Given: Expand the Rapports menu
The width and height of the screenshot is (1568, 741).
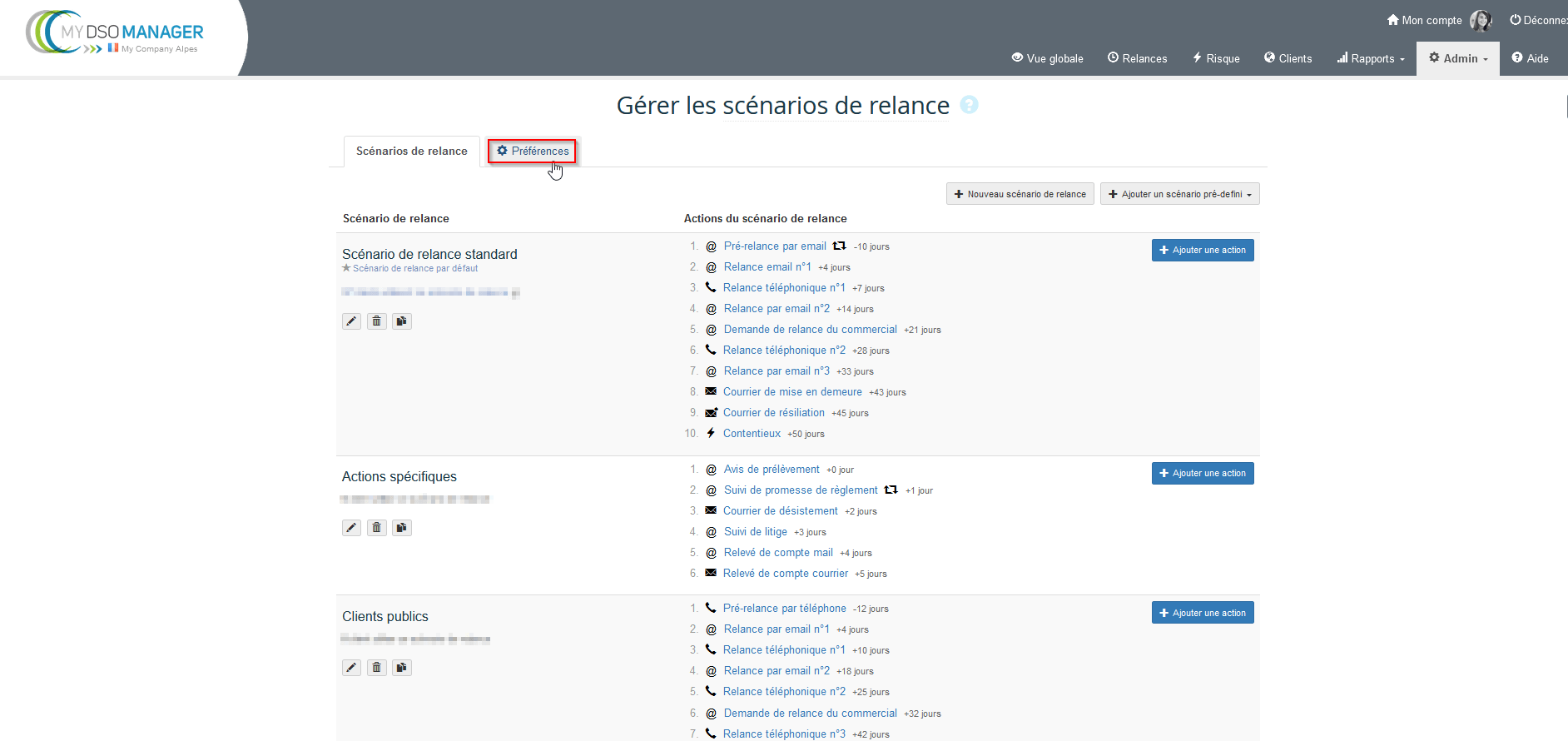Looking at the screenshot, I should tap(1371, 58).
